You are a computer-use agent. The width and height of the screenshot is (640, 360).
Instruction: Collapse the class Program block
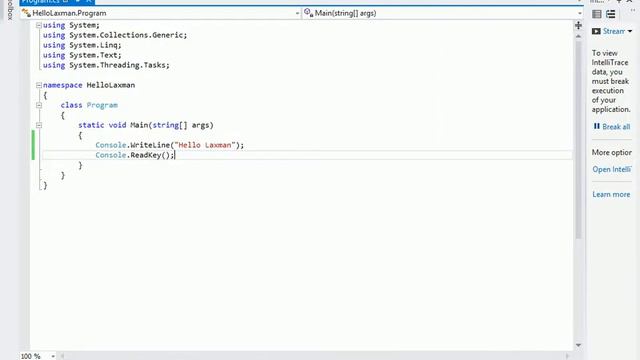click(x=39, y=105)
